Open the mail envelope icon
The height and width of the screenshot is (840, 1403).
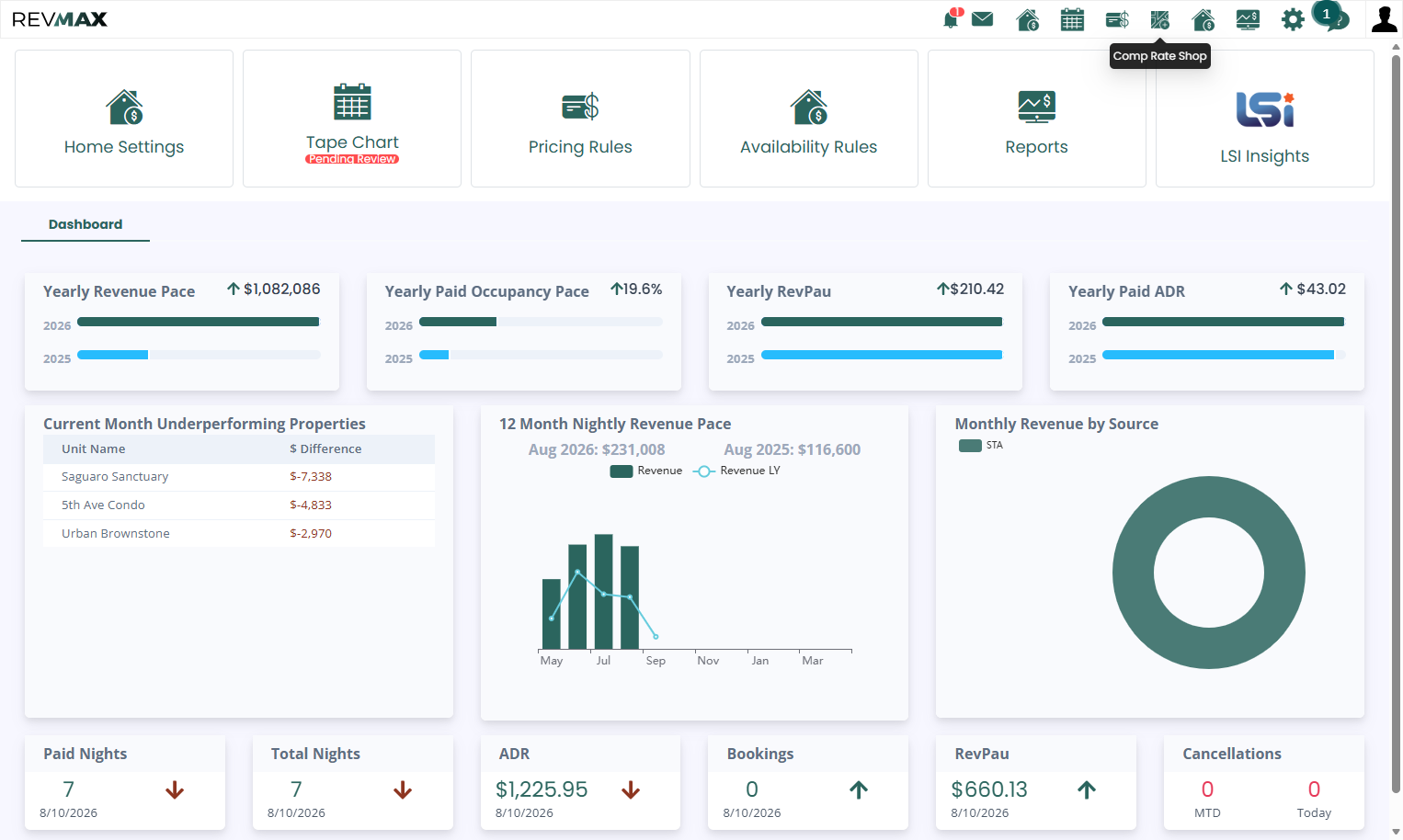click(x=983, y=19)
